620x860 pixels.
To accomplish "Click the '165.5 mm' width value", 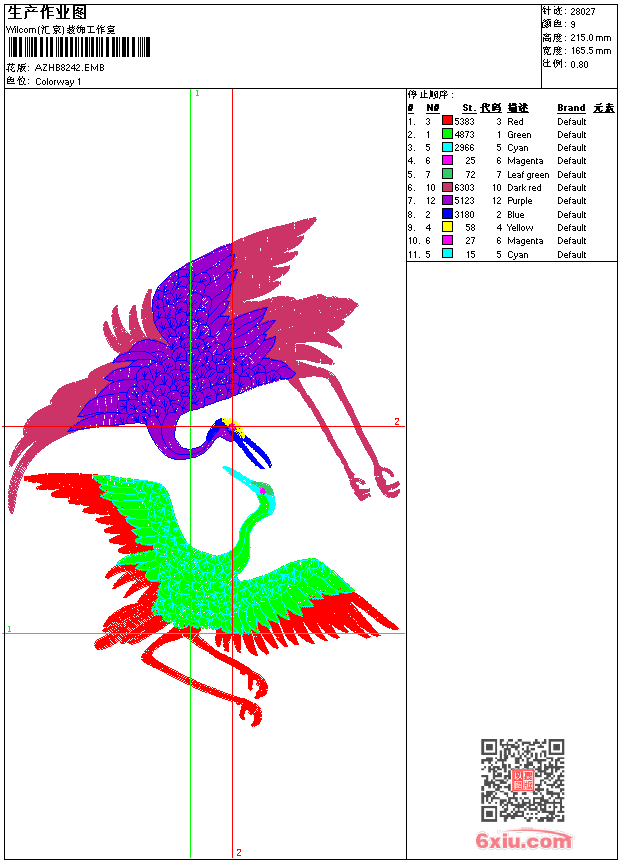I will point(590,51).
